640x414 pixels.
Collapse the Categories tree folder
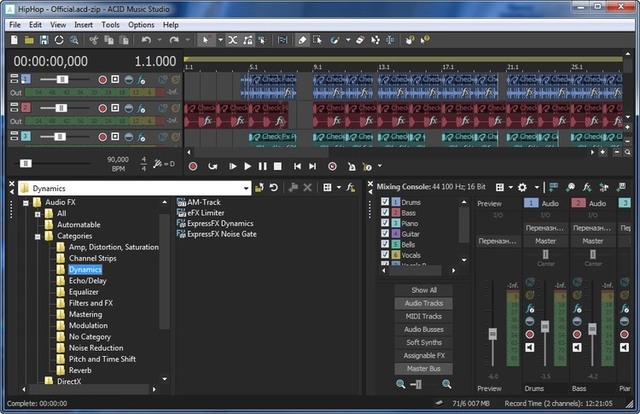(38, 237)
